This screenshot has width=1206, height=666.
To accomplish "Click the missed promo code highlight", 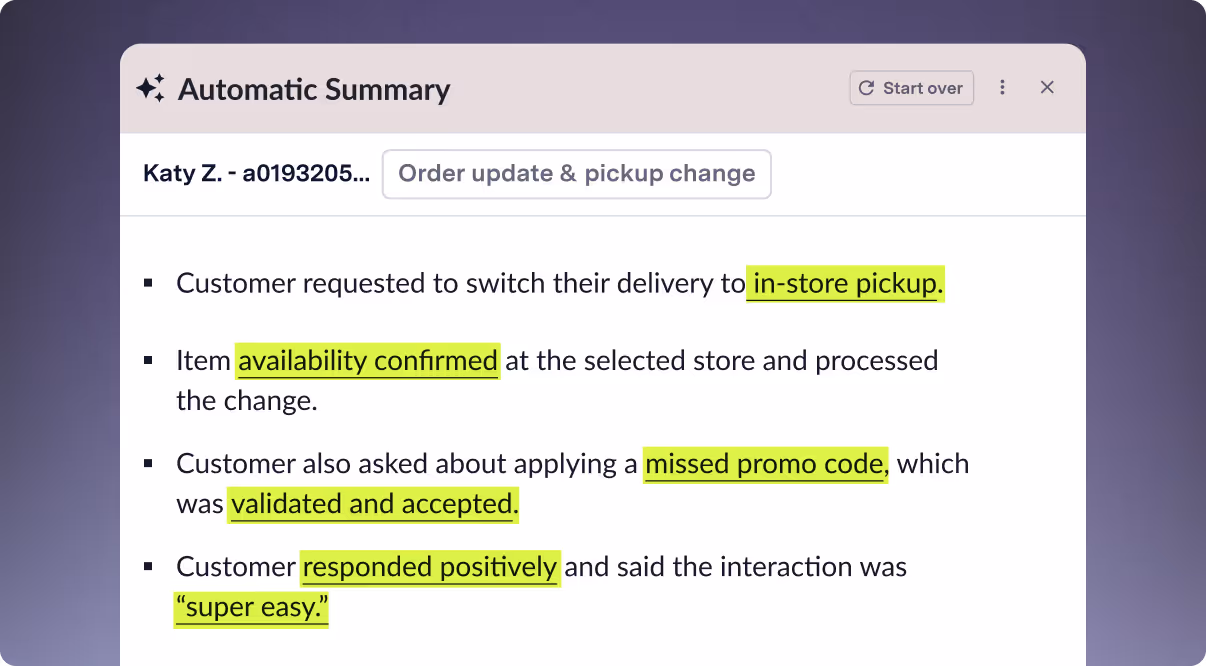I will 764,463.
